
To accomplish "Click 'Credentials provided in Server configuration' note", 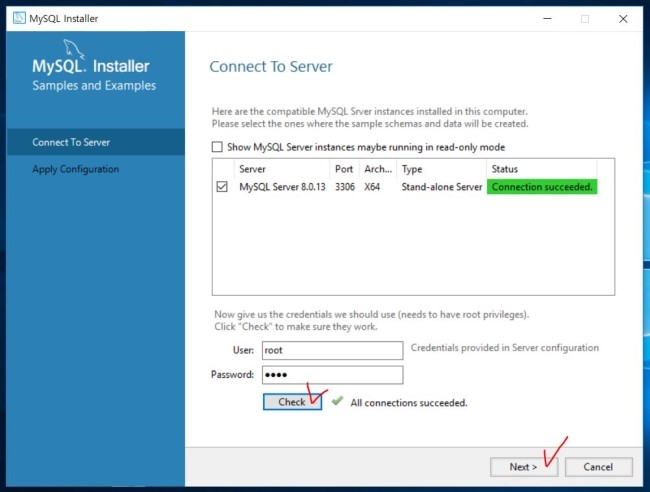I will click(x=505, y=348).
